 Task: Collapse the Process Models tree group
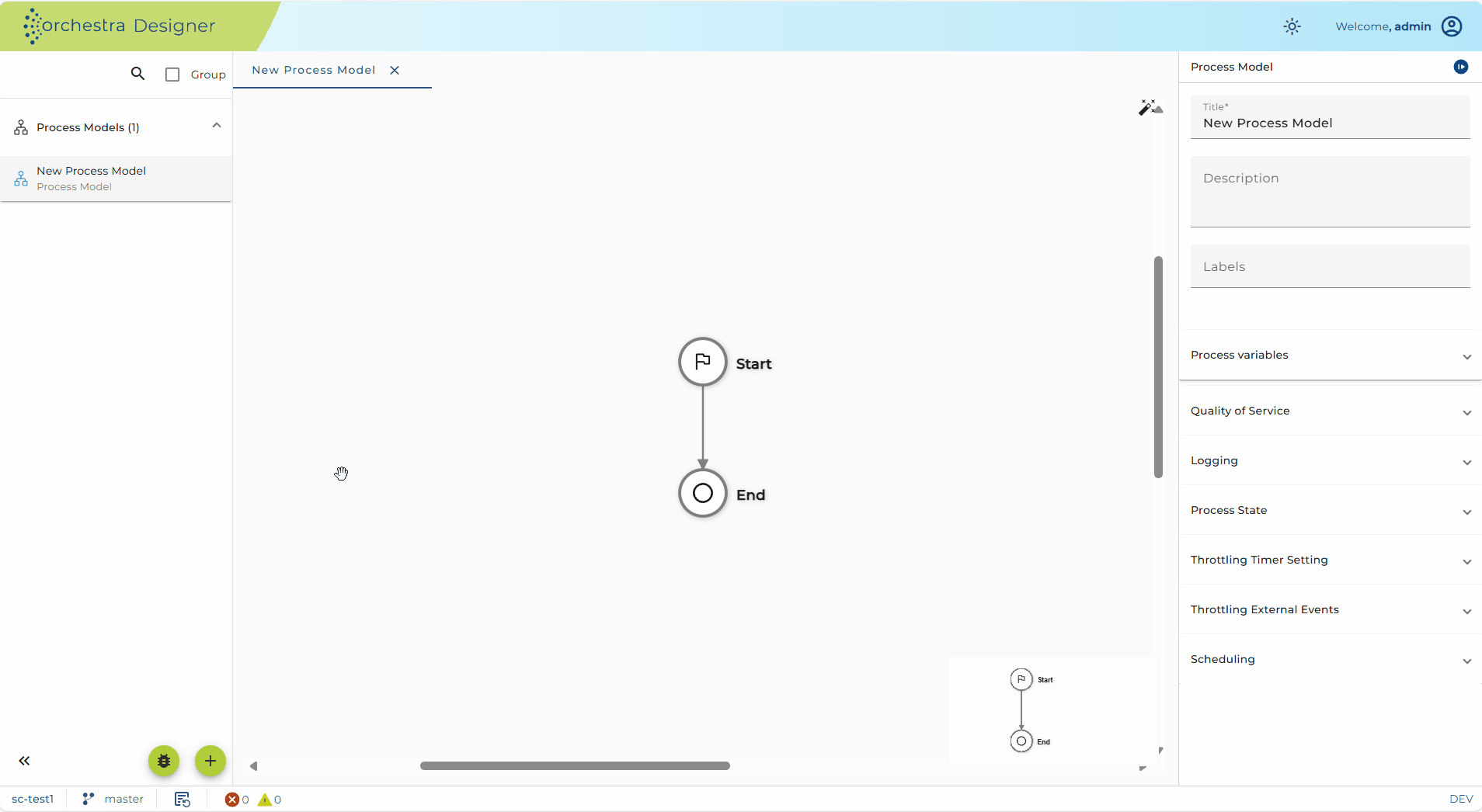click(217, 126)
